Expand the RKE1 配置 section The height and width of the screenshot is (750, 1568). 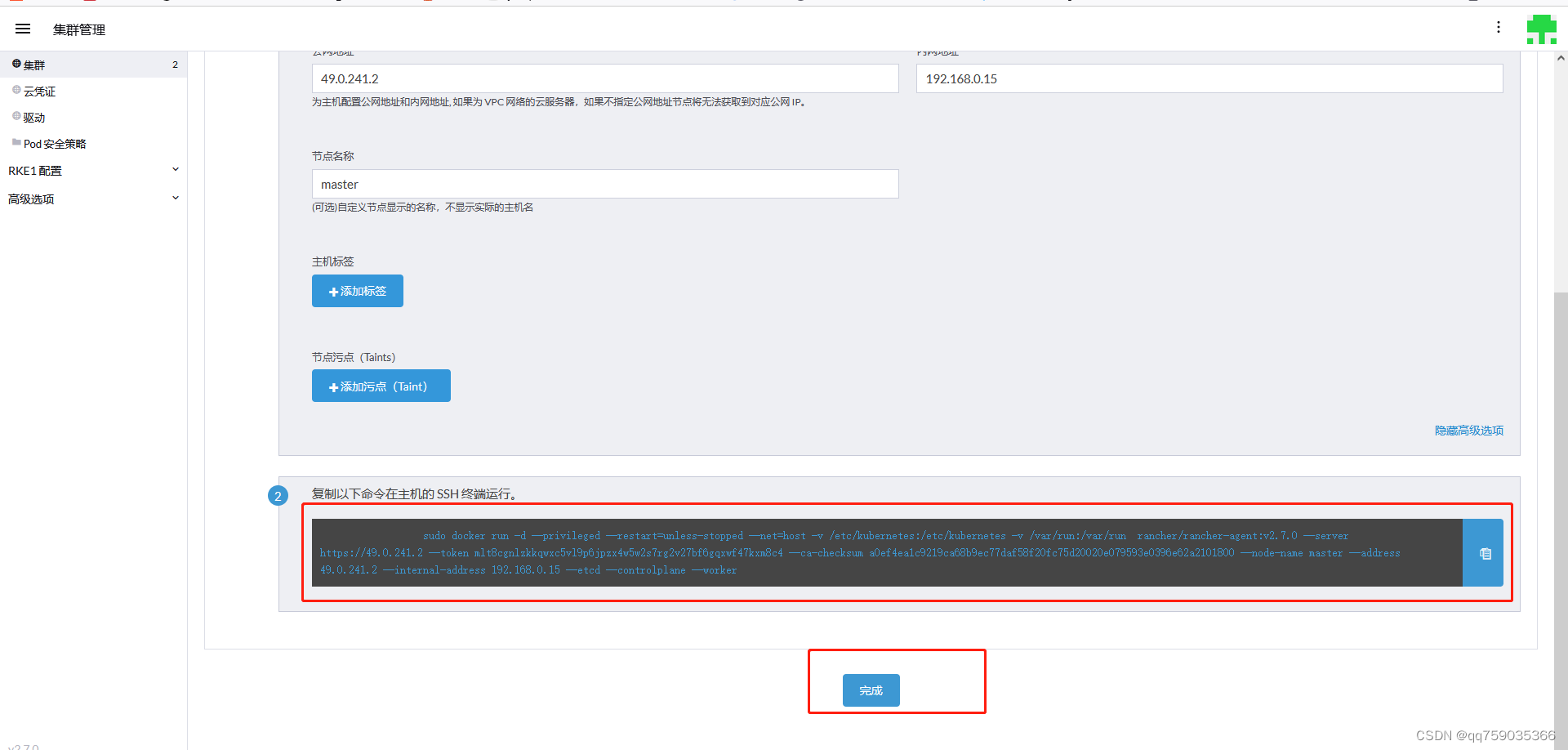tap(93, 170)
